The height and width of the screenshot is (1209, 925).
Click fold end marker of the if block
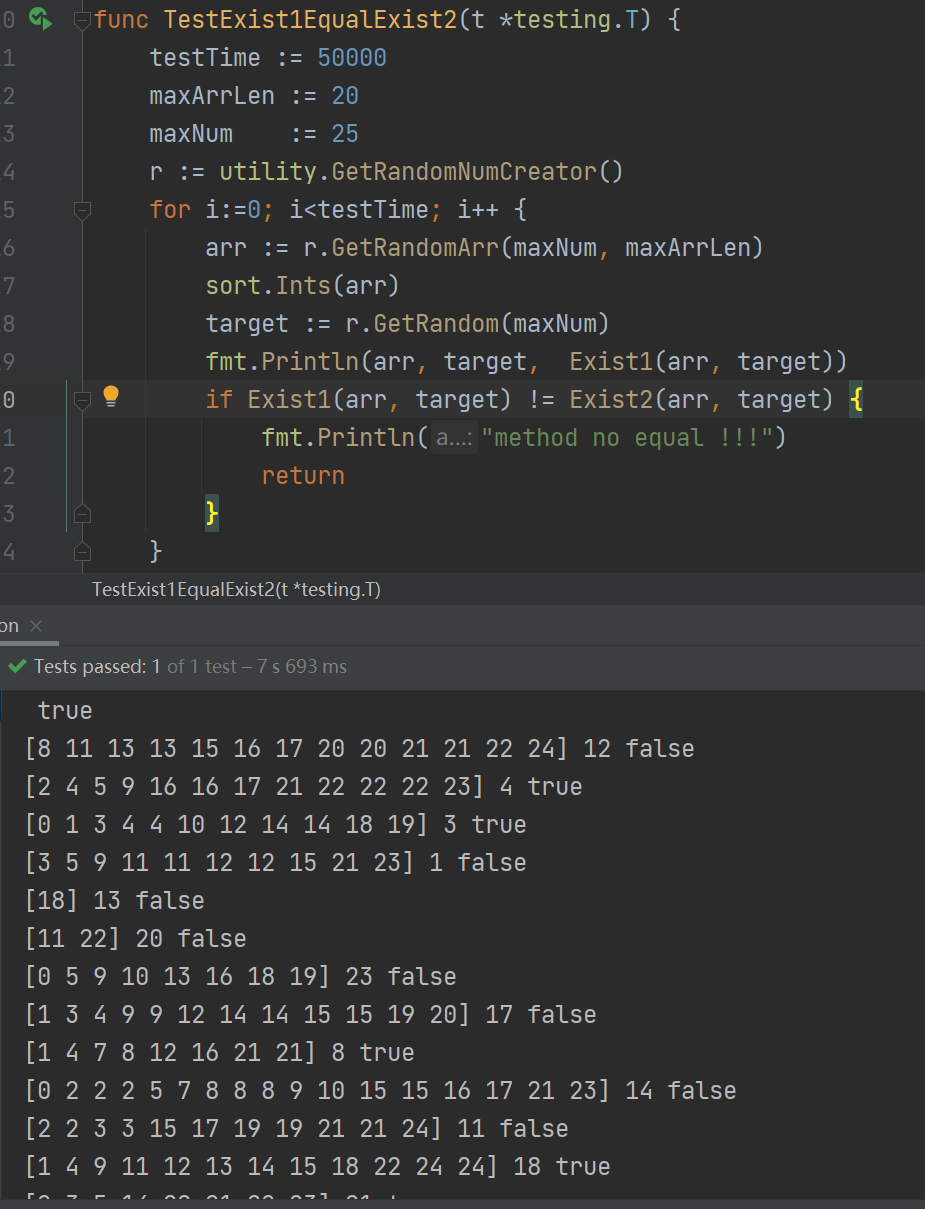pyautogui.click(x=82, y=514)
